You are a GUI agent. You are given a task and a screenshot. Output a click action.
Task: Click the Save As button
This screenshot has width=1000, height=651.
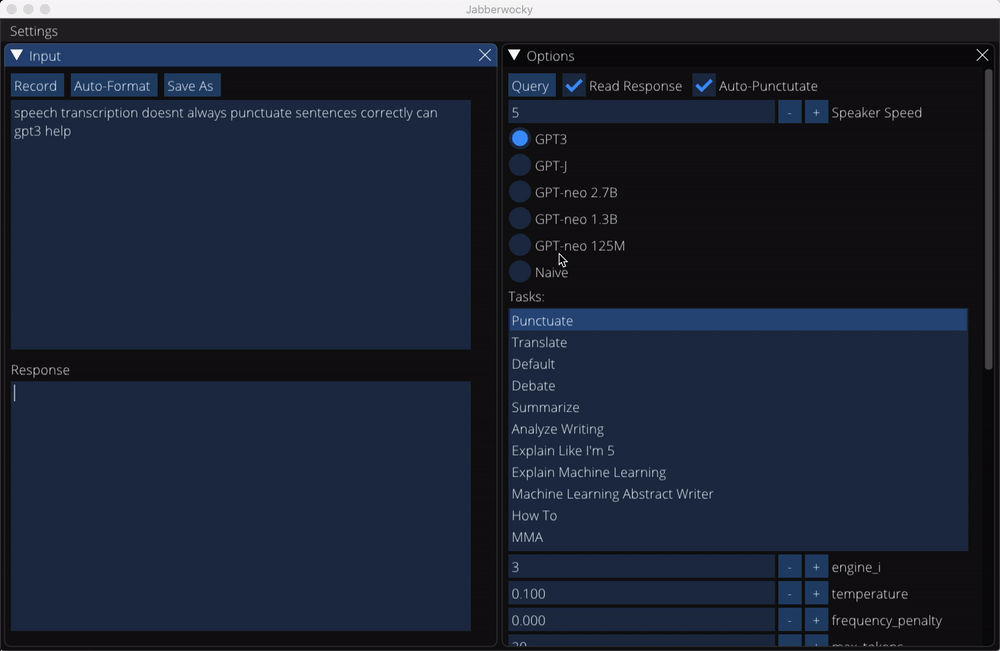(191, 85)
